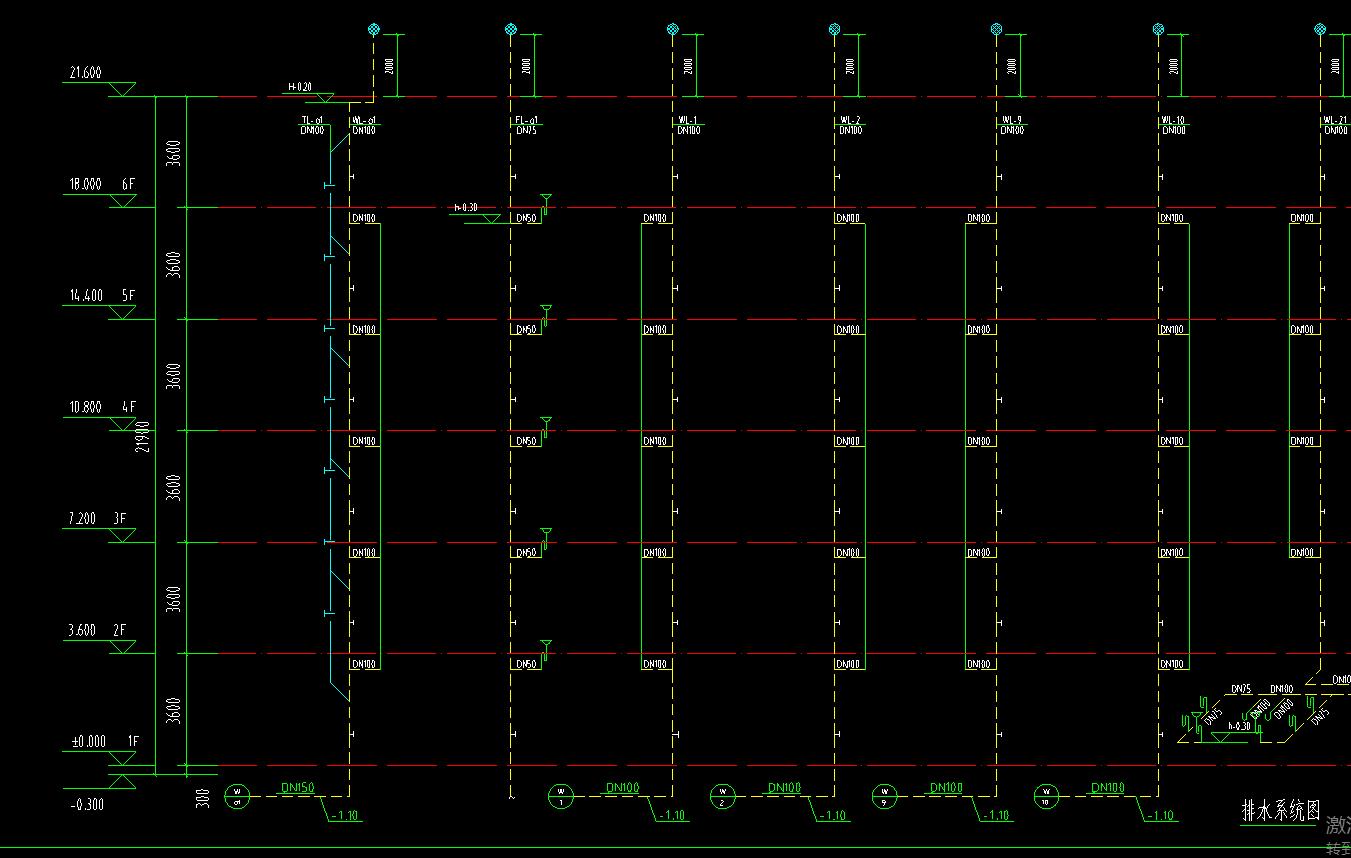Click the elevation triangle at 4F level
Screen dimensions: 1351x858
point(123,424)
